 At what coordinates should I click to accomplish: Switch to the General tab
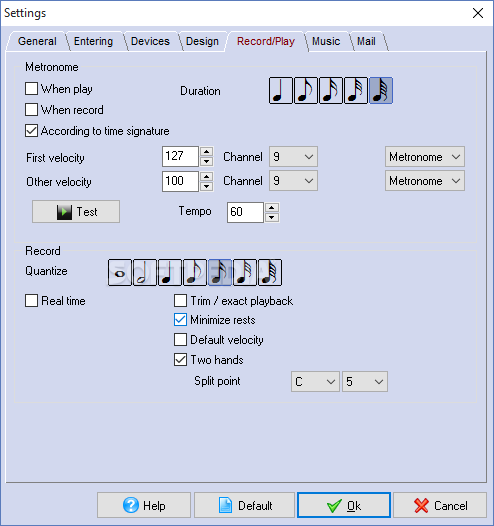tap(37, 41)
